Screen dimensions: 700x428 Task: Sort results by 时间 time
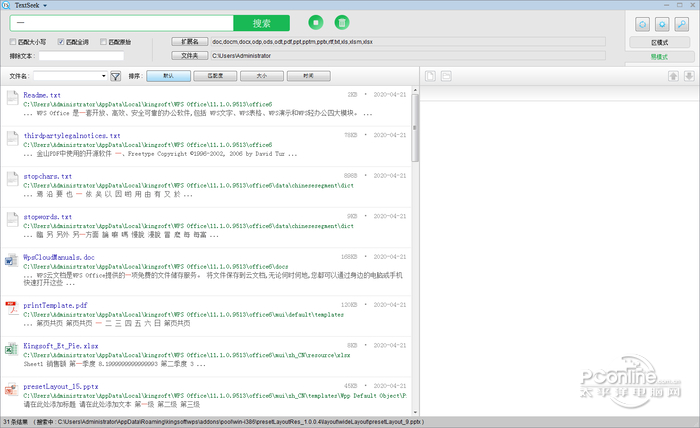tap(308, 76)
